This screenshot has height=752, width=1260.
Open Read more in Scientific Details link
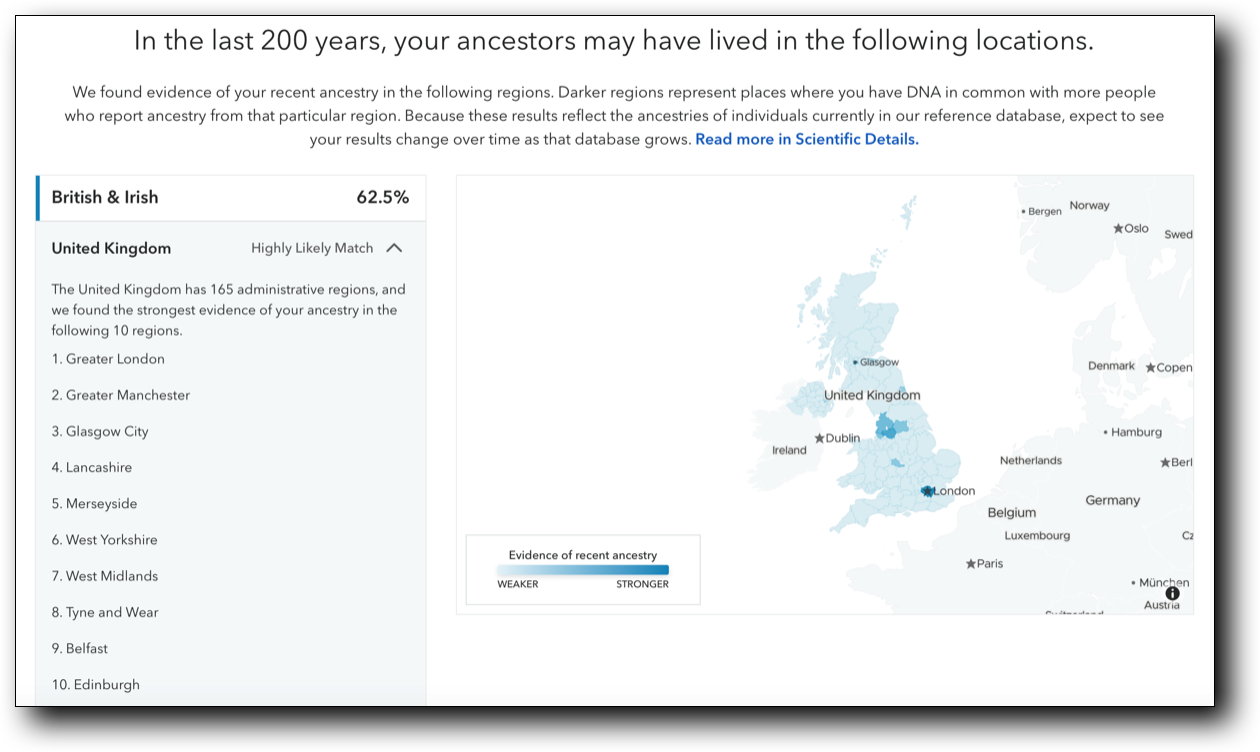pos(806,139)
